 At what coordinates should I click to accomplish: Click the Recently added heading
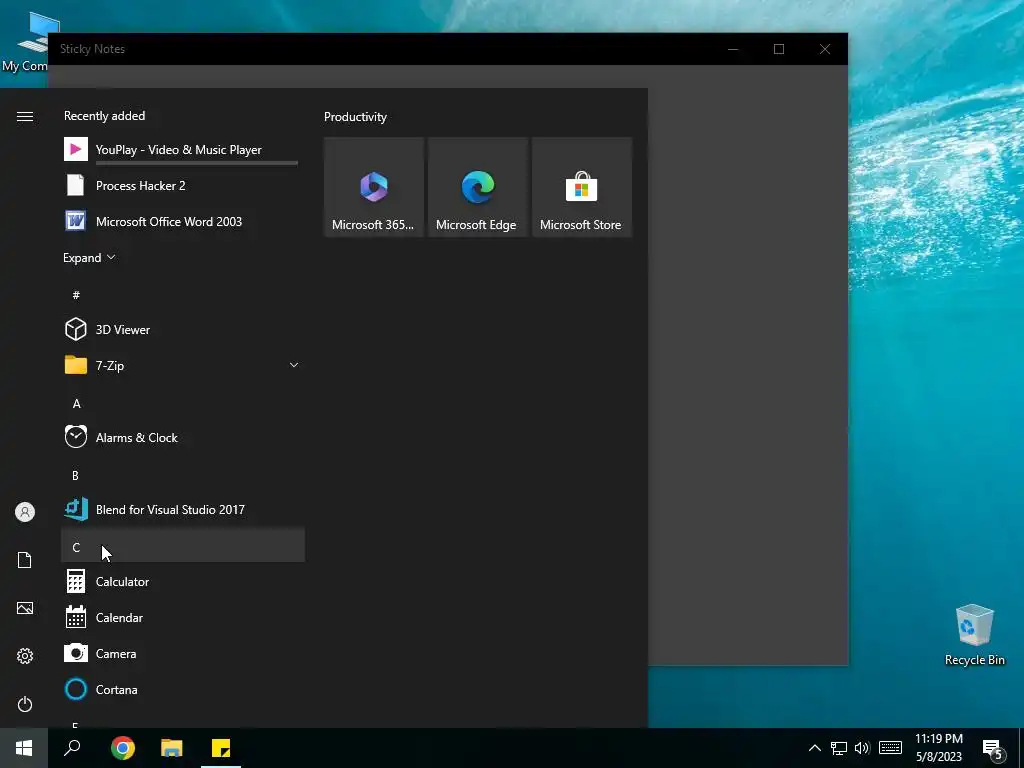click(x=104, y=116)
